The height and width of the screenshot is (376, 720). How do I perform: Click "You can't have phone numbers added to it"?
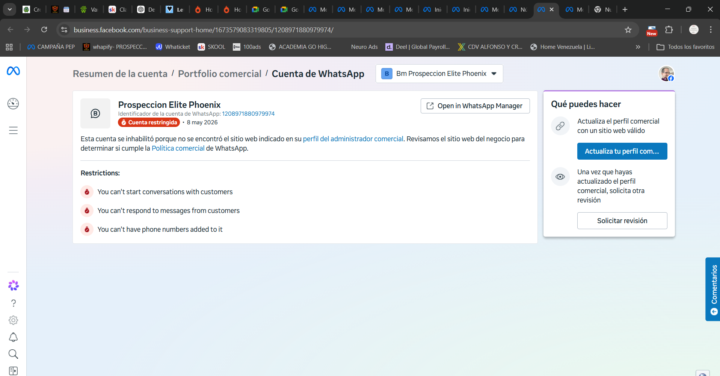coord(160,230)
